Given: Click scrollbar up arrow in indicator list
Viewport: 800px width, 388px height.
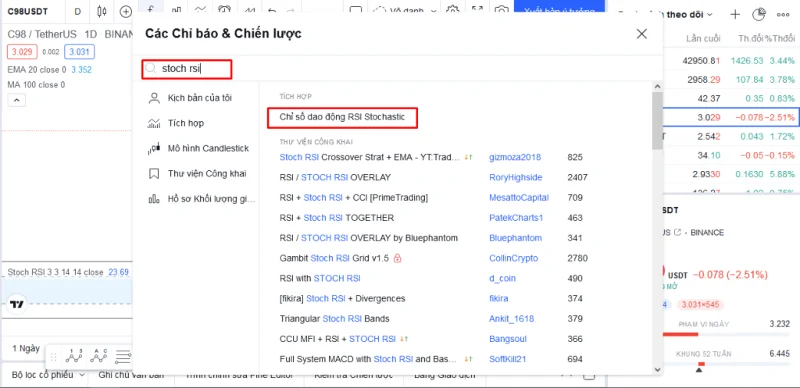Looking at the screenshot, I should tap(657, 87).
